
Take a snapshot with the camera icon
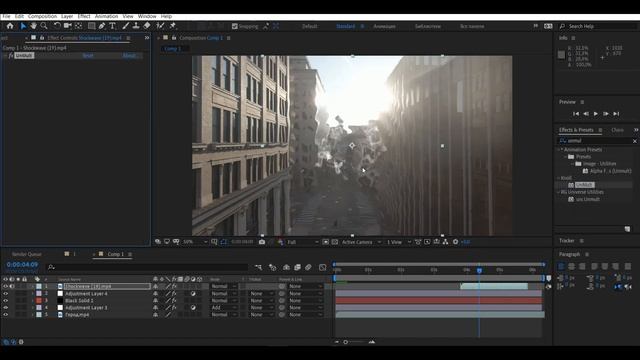click(262, 242)
